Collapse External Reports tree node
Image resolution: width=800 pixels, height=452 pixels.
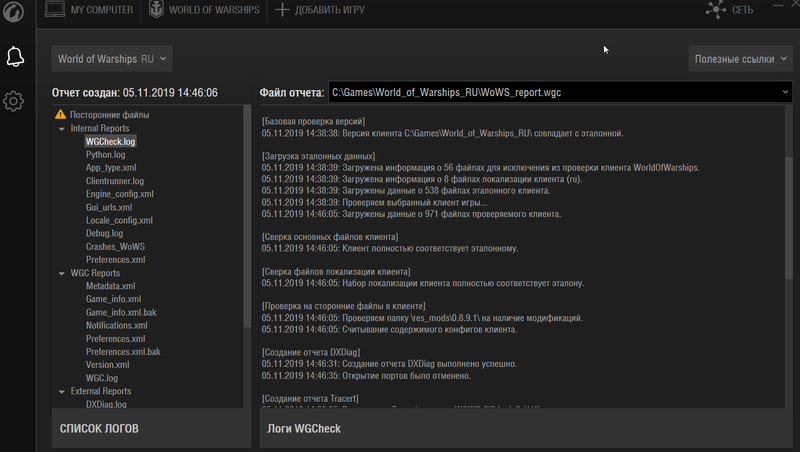(x=62, y=392)
